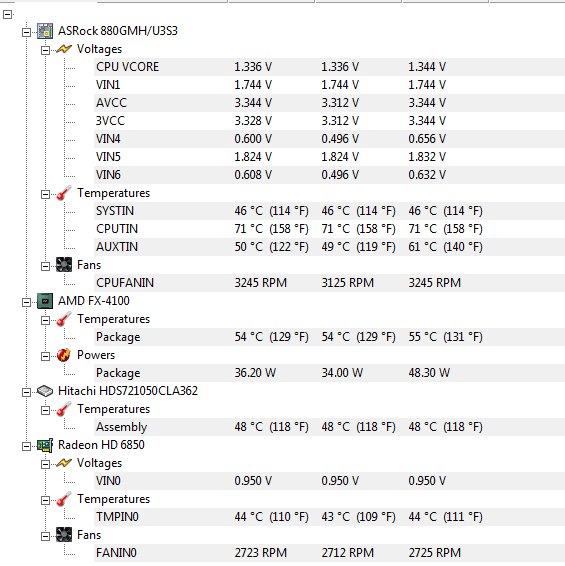This screenshot has width=565, height=566.
Task: Click the lightning icon beside ASRock Voltages
Action: click(64, 49)
